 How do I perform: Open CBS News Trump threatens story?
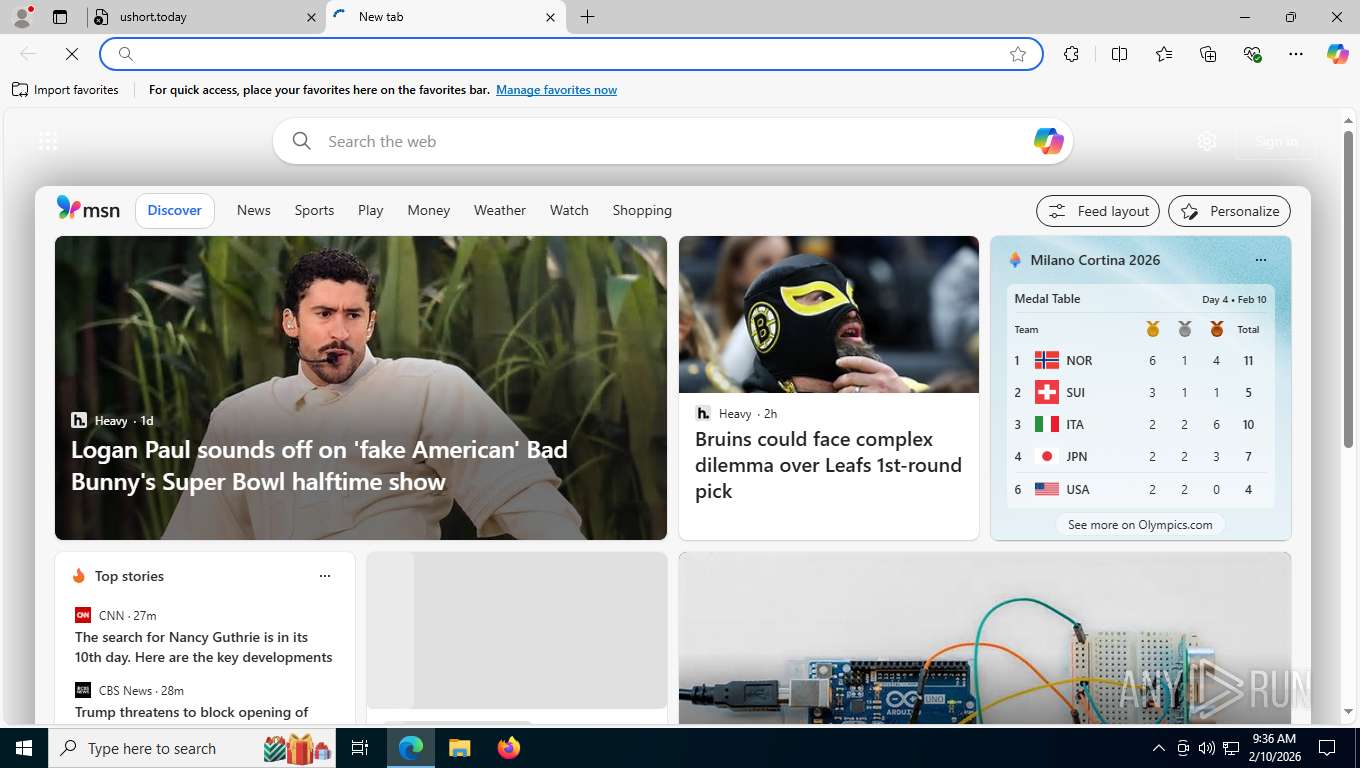192,712
